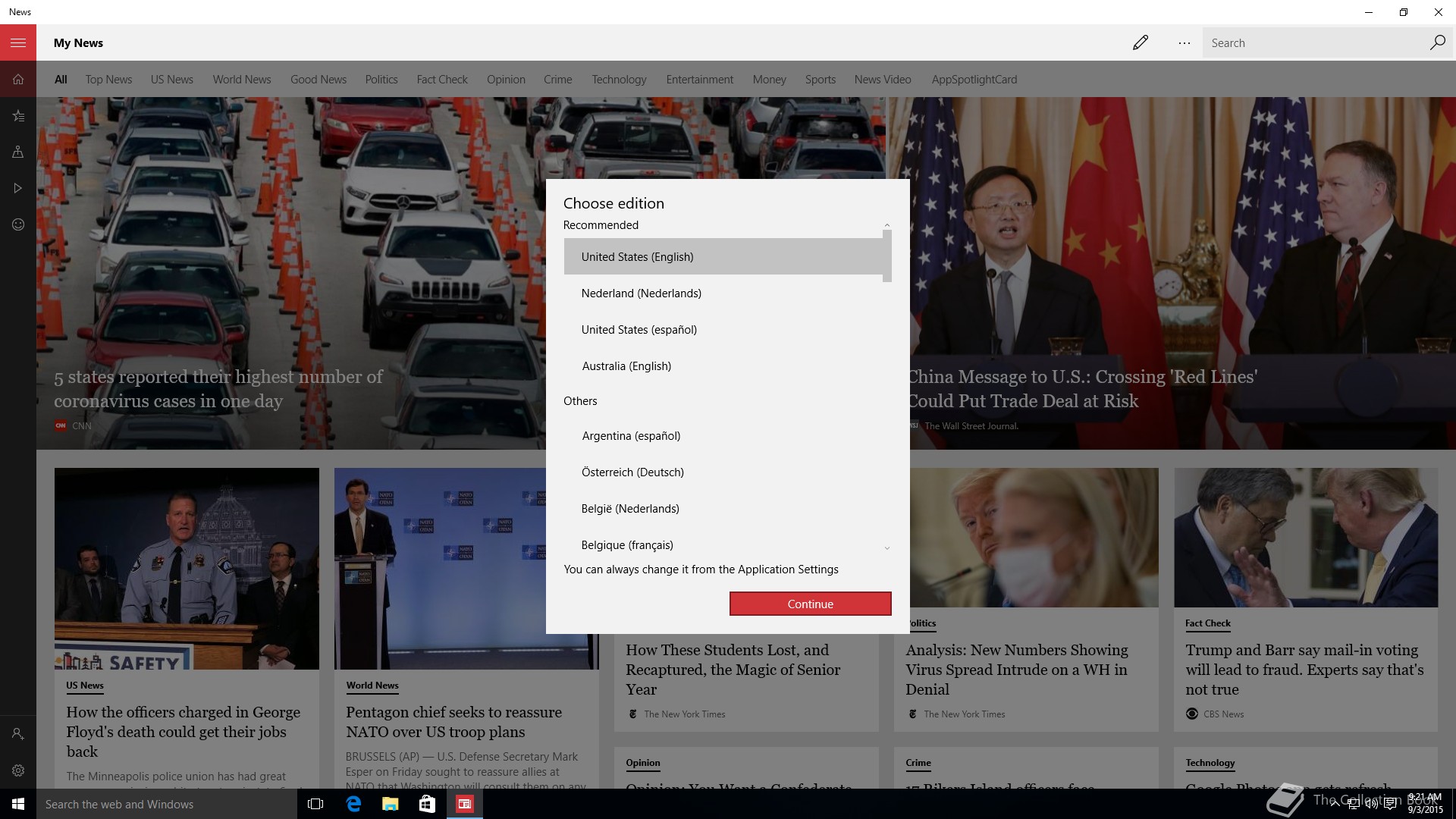Click the News app taskbar icon

[464, 804]
